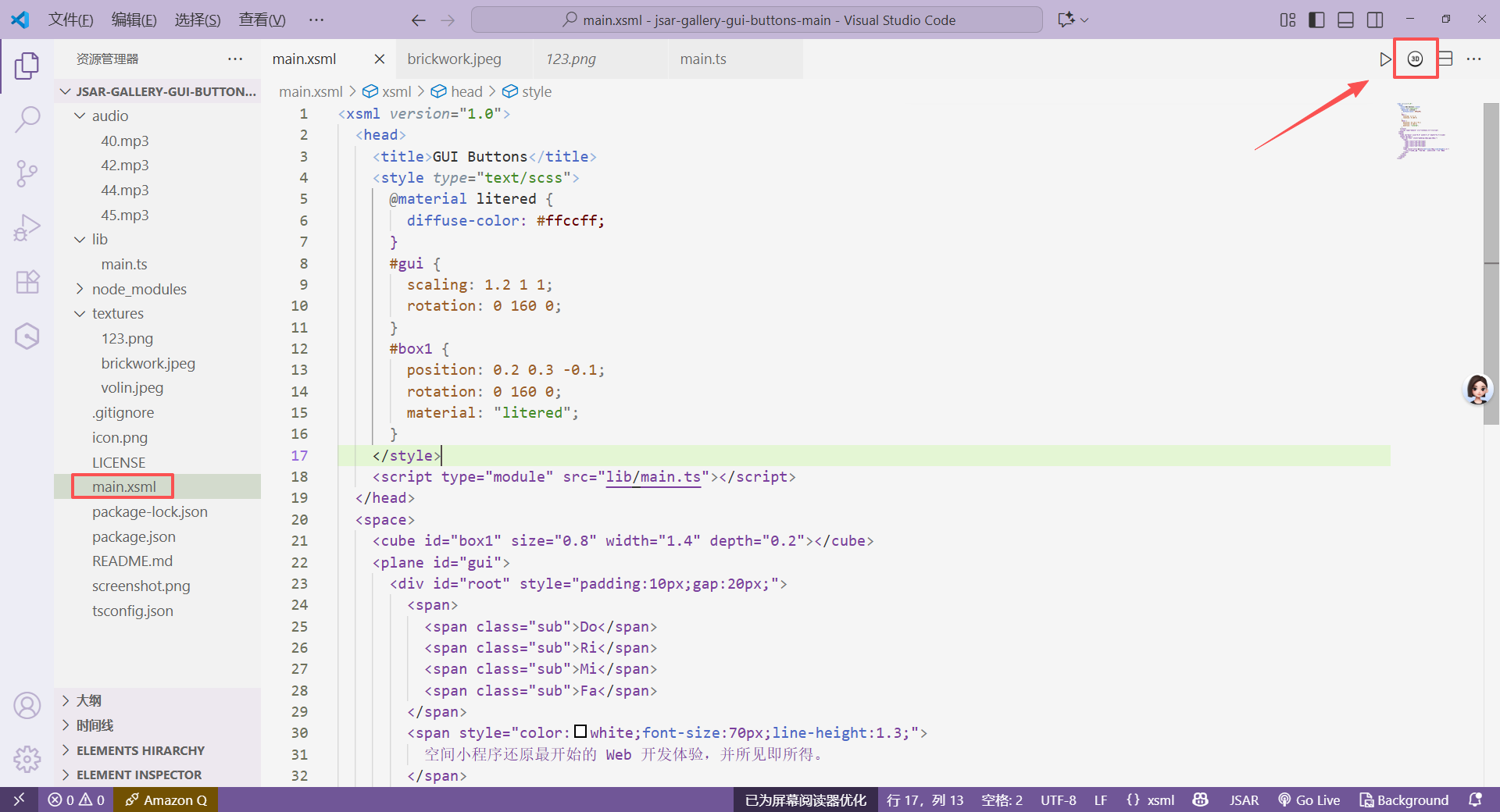The image size is (1500, 812).
Task: Switch to the 123.png tab
Action: (x=600, y=59)
